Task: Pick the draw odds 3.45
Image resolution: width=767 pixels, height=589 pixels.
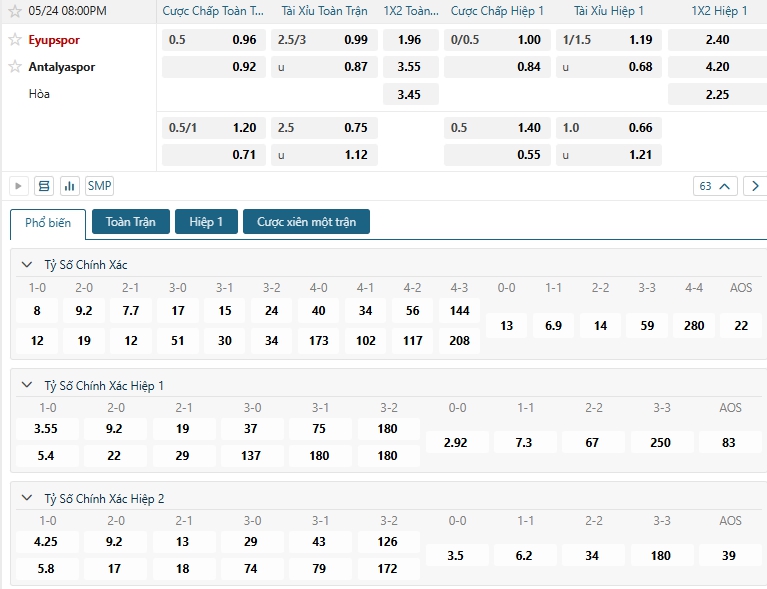Action: tap(409, 95)
